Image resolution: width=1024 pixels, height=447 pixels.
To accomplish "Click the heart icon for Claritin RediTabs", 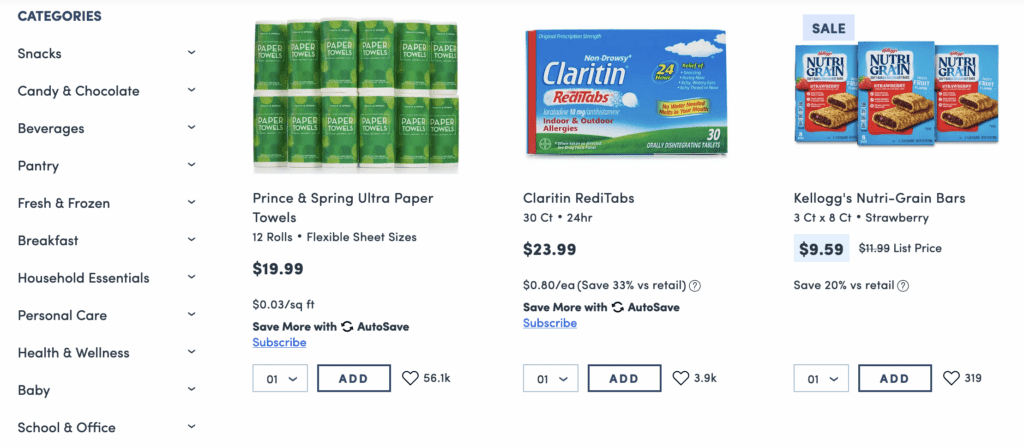I will [x=681, y=378].
